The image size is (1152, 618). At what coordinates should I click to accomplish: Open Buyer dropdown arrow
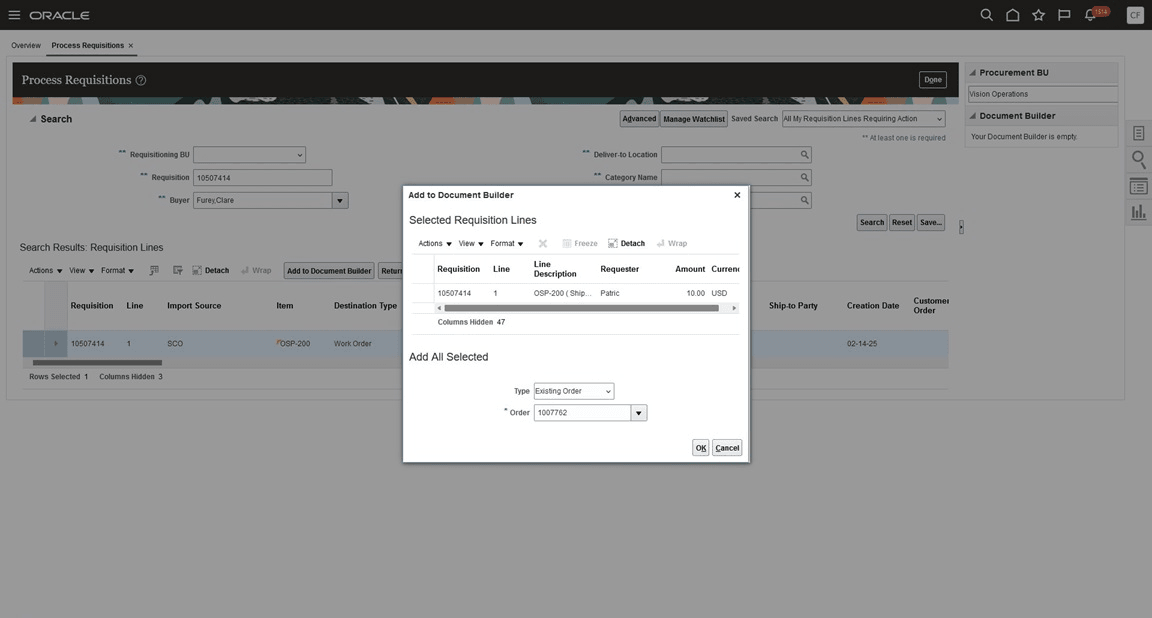click(339, 201)
